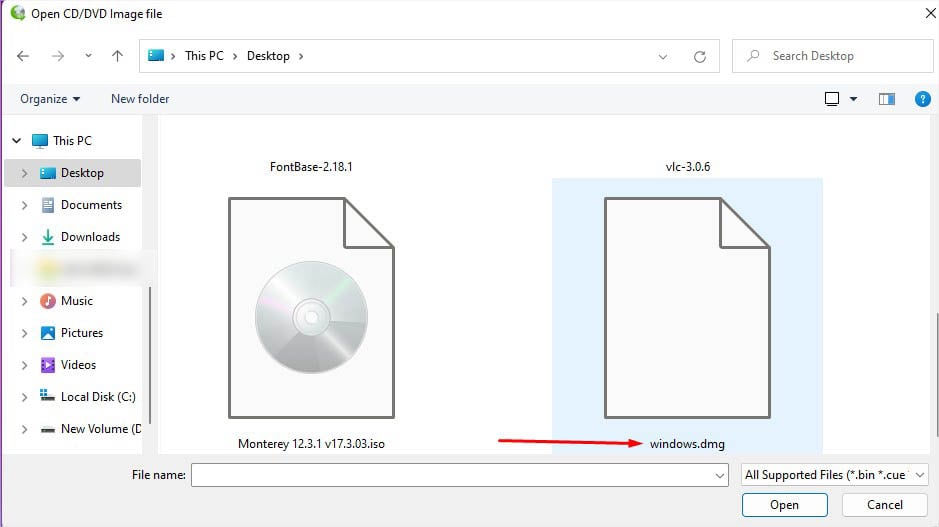The image size is (939, 527).
Task: Open Documents in the sidebar
Action: click(x=91, y=205)
